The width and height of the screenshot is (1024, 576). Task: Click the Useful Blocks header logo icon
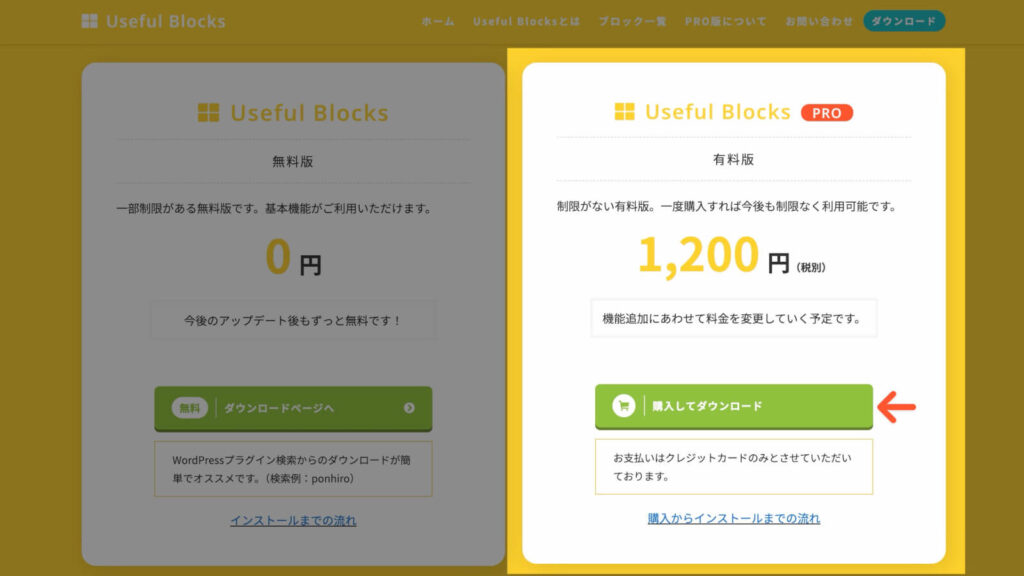[x=90, y=21]
